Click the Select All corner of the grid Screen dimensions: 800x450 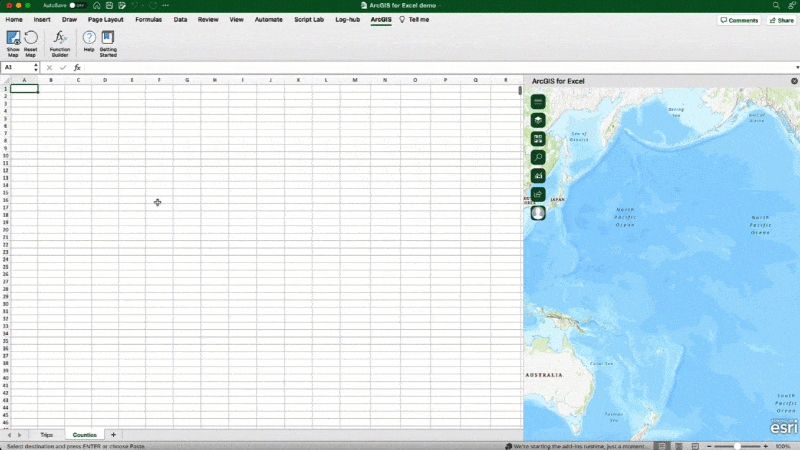click(5, 80)
